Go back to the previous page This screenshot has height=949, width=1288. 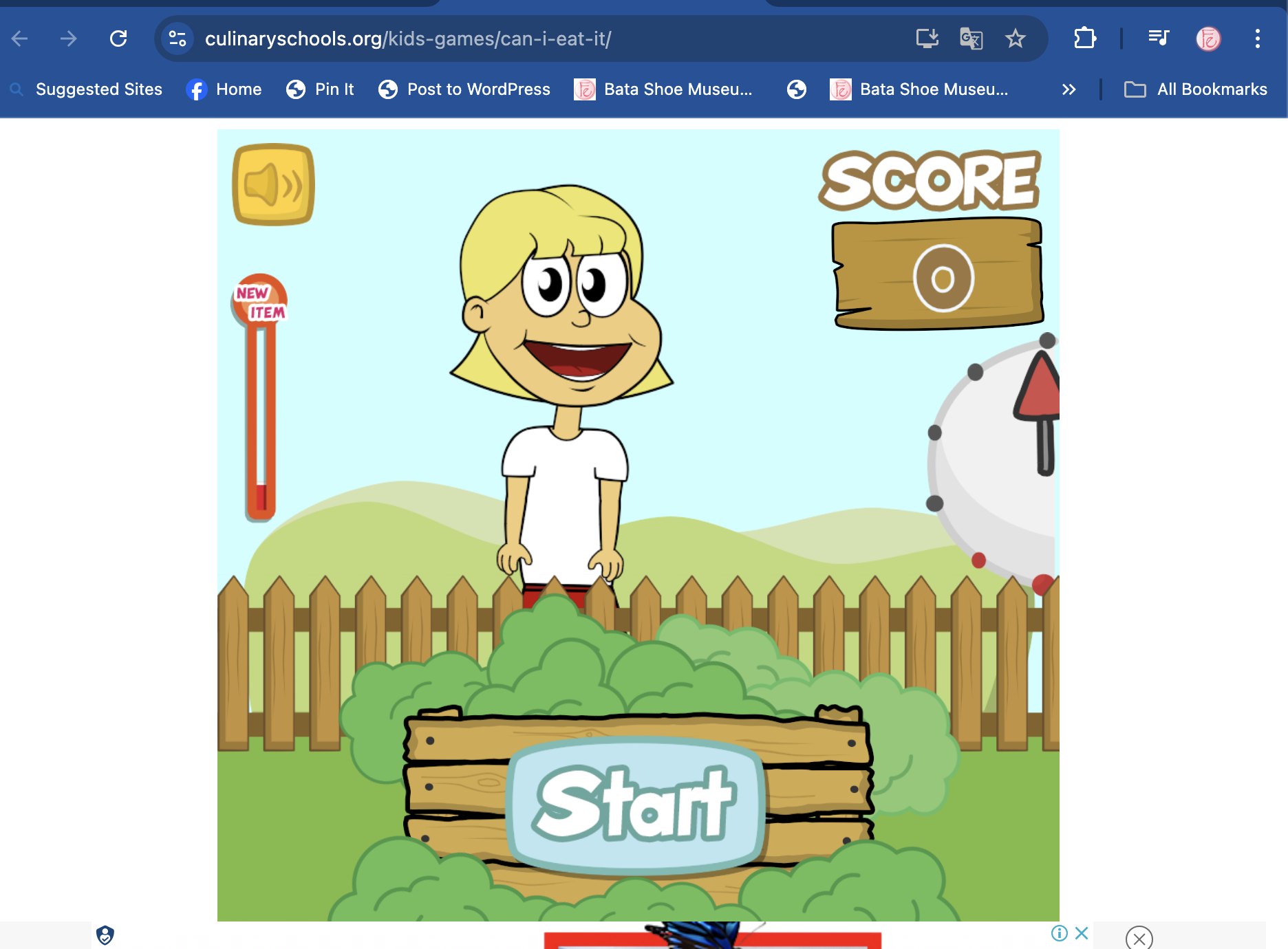(20, 39)
